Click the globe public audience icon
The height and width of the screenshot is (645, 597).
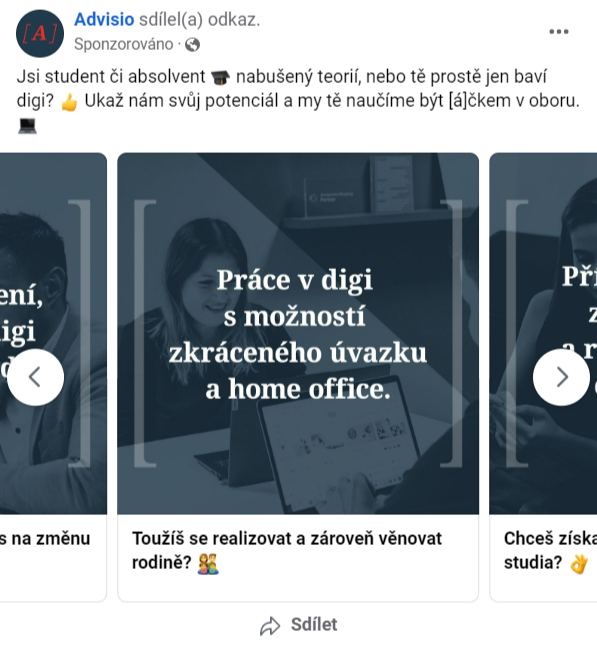192,44
